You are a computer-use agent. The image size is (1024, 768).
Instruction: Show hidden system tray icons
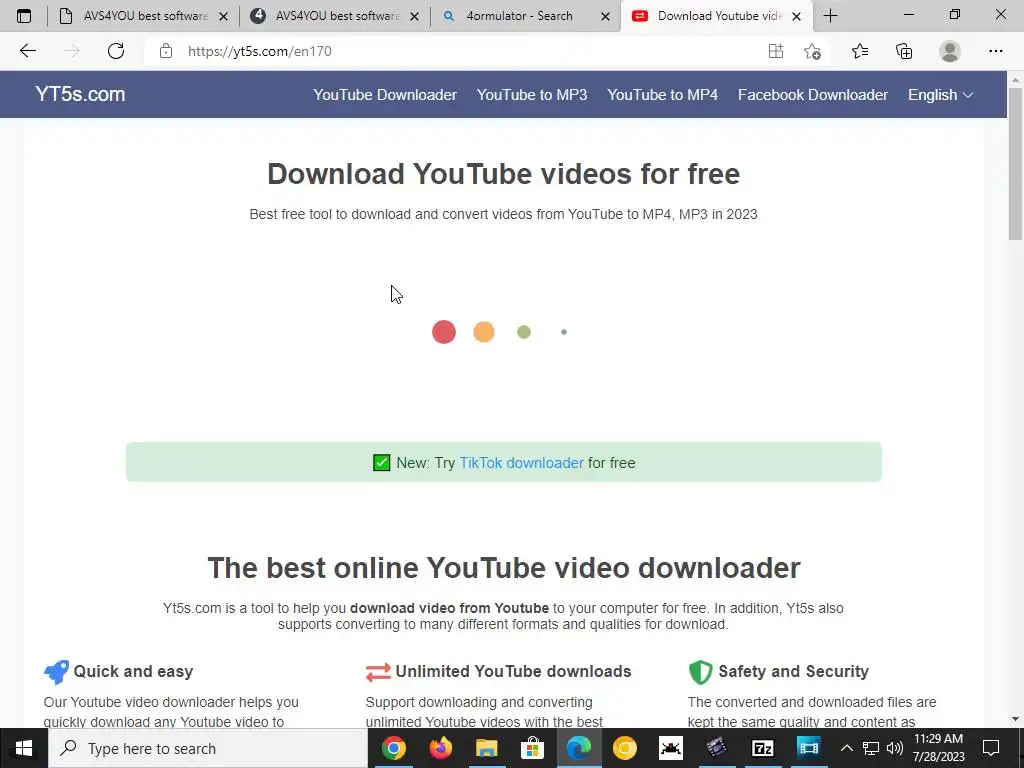pyautogui.click(x=846, y=748)
